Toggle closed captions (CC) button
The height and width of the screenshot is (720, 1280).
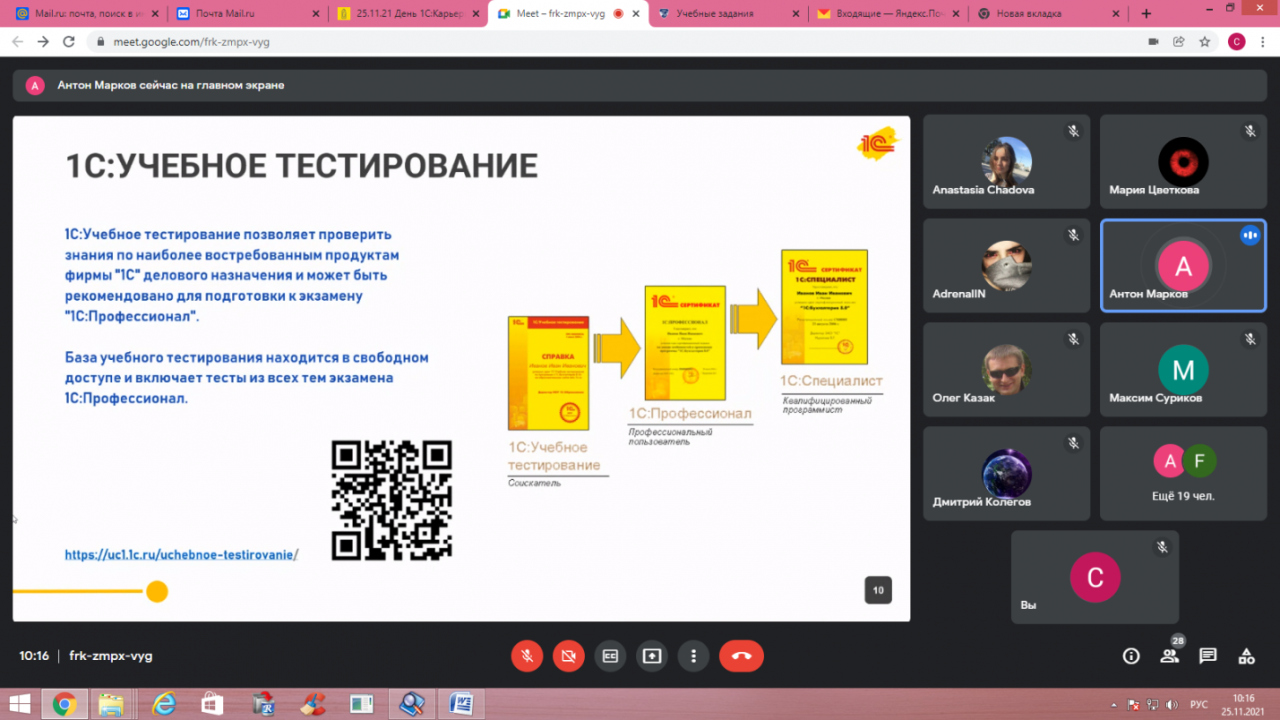pyautogui.click(x=610, y=656)
